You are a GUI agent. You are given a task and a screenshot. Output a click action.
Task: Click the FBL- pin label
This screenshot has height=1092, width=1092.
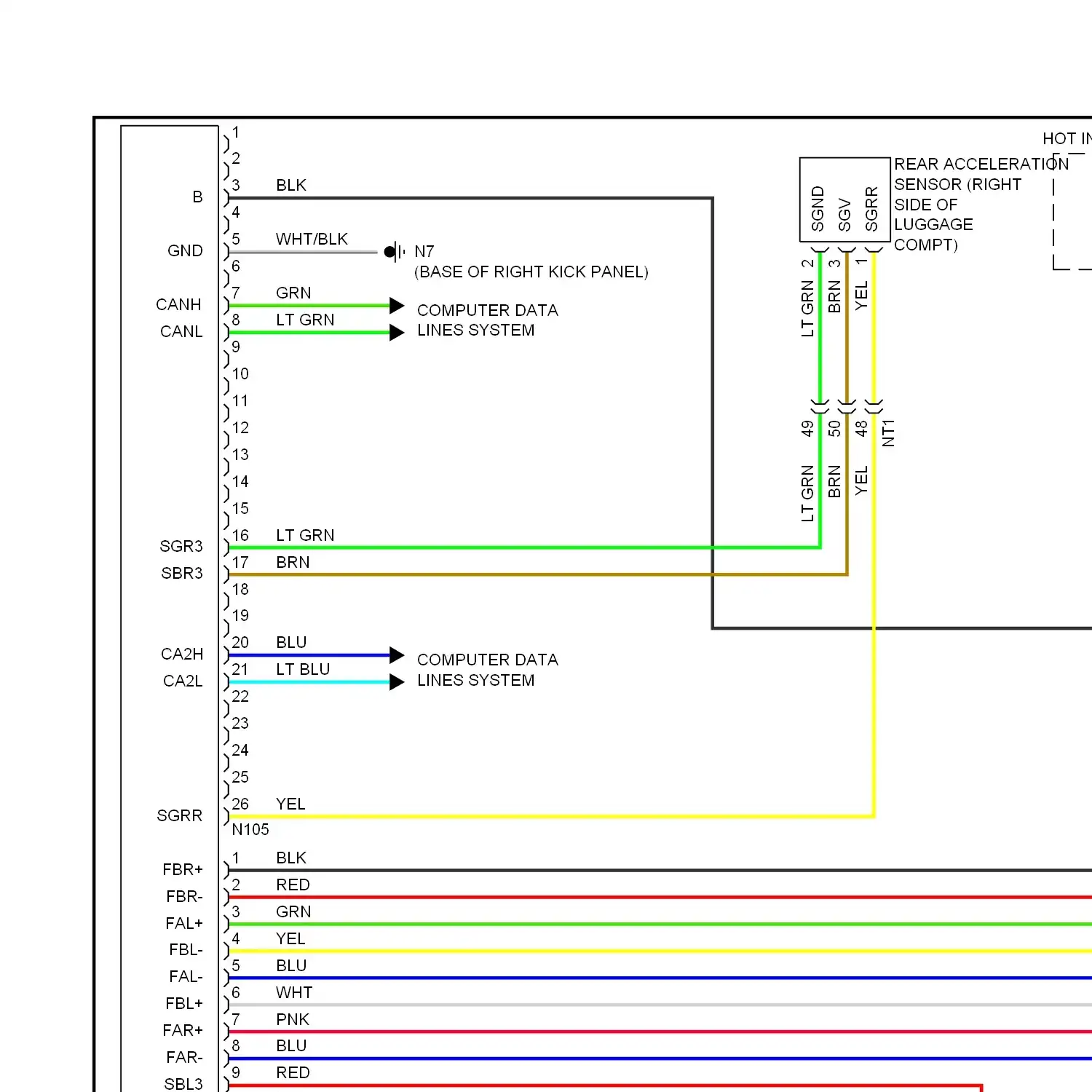click(186, 950)
